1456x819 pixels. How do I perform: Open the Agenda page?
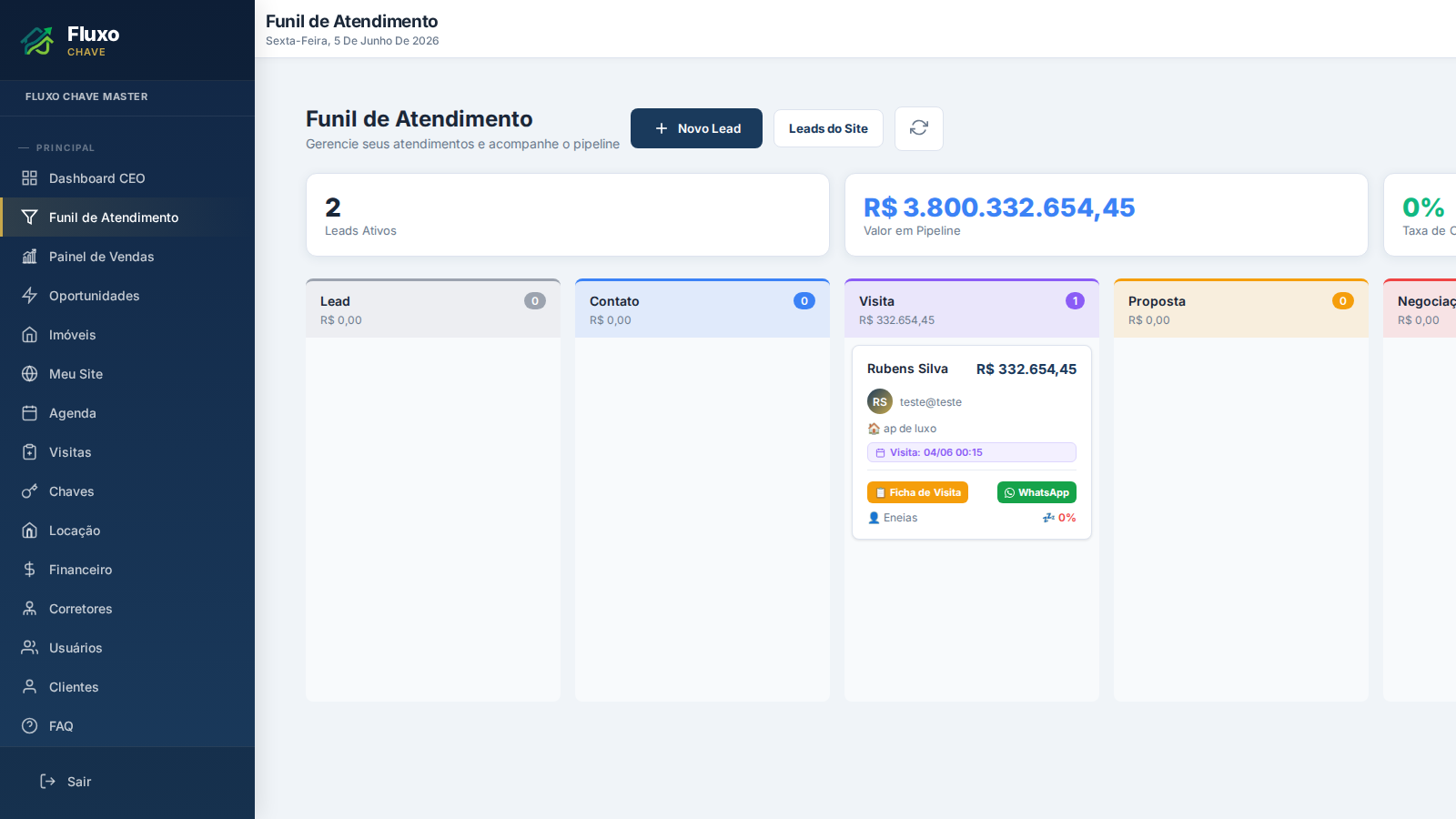pyautogui.click(x=127, y=413)
